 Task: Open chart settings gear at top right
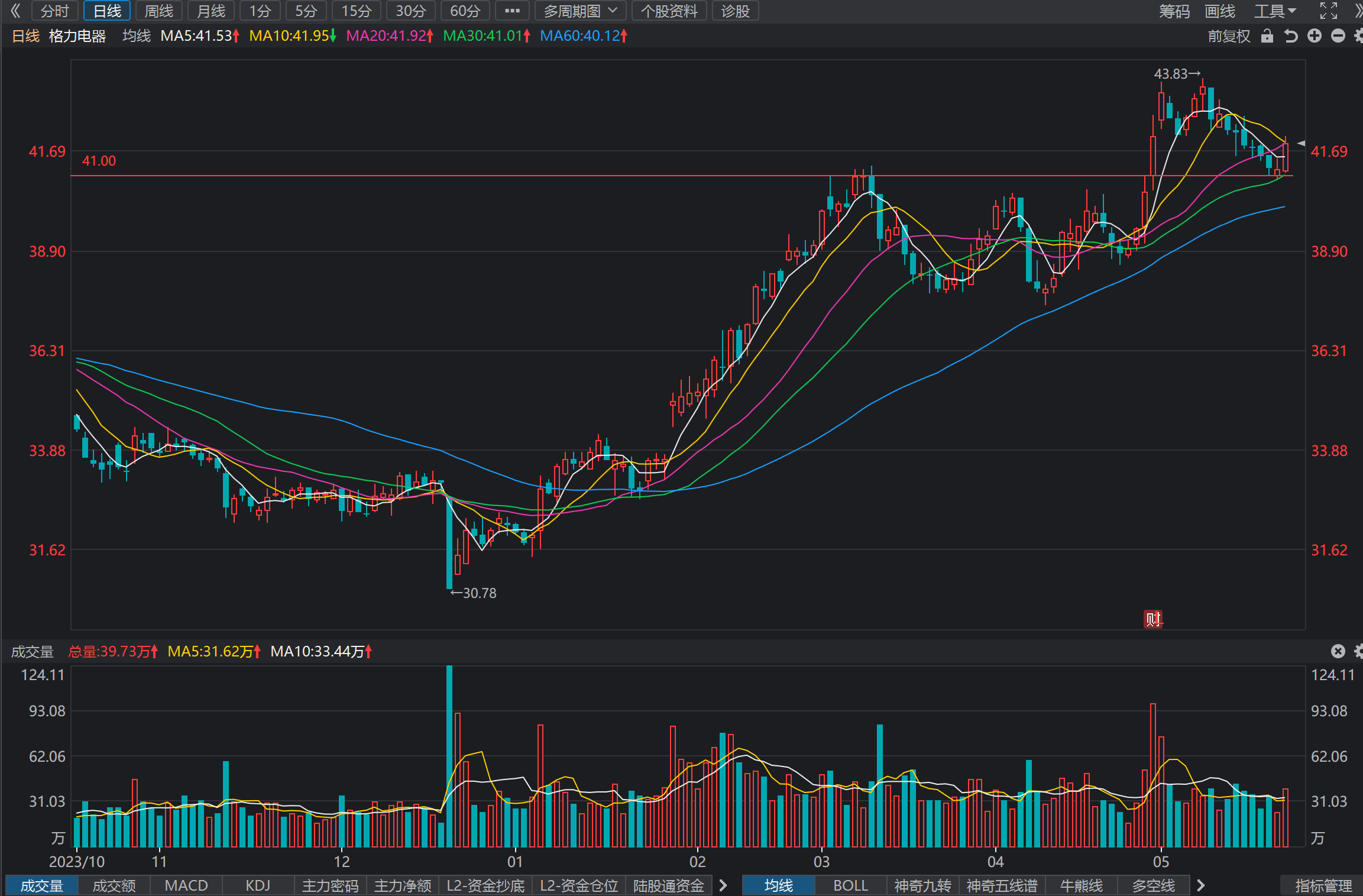pos(1358,36)
